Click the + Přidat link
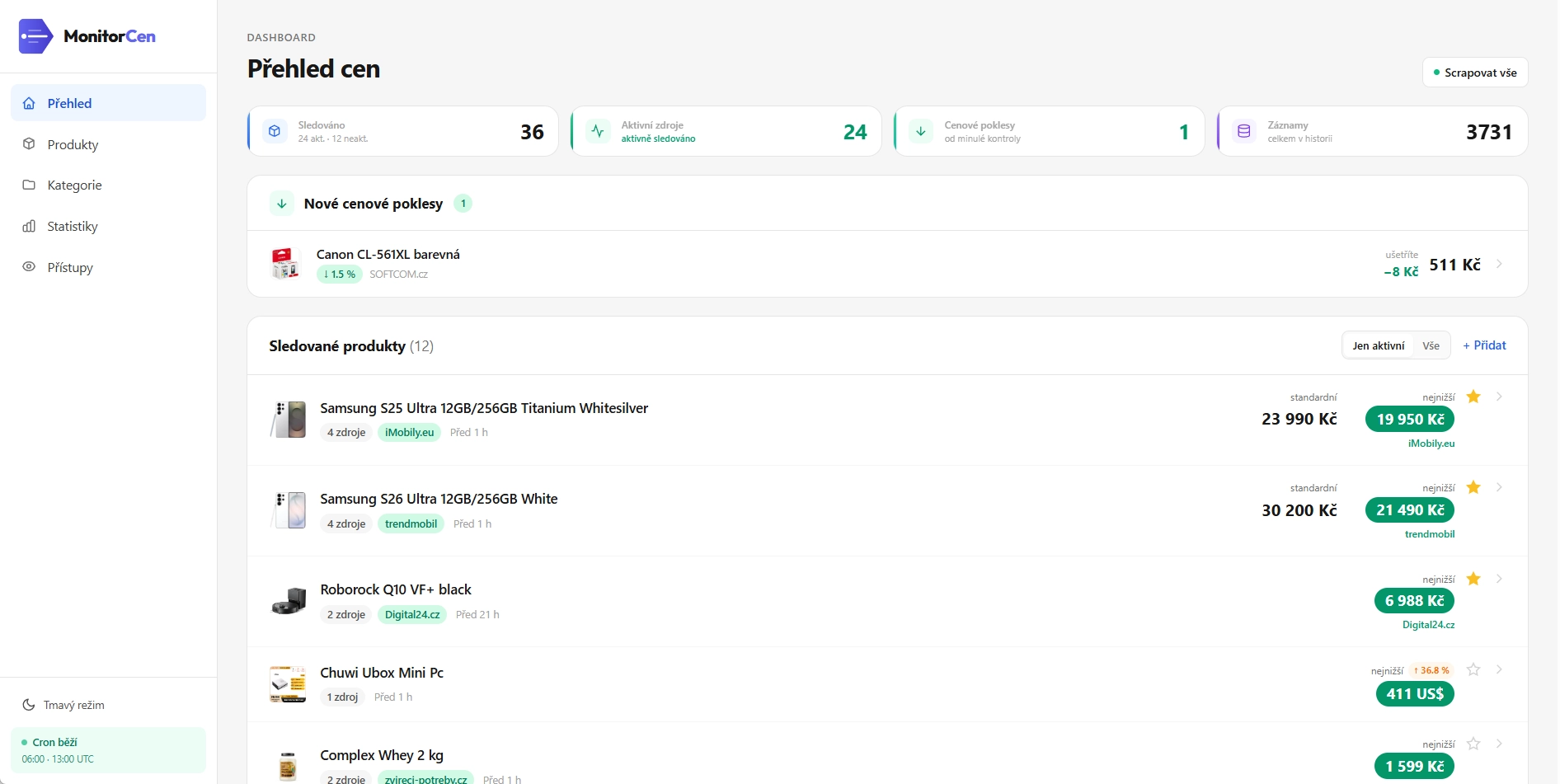Screen dimensions: 1560x784 pyautogui.click(x=1484, y=345)
